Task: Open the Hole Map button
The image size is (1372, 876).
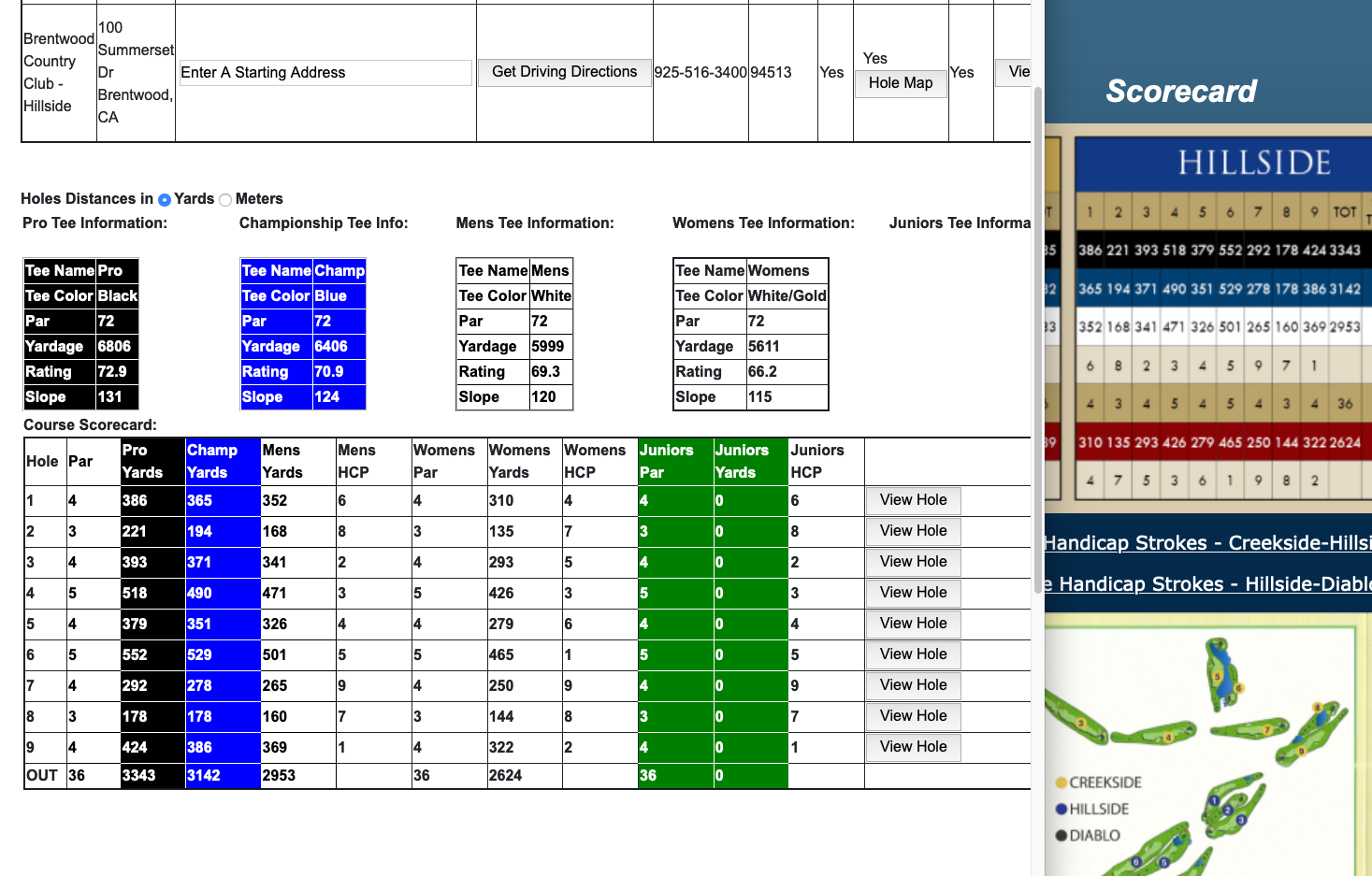Action: (x=901, y=83)
